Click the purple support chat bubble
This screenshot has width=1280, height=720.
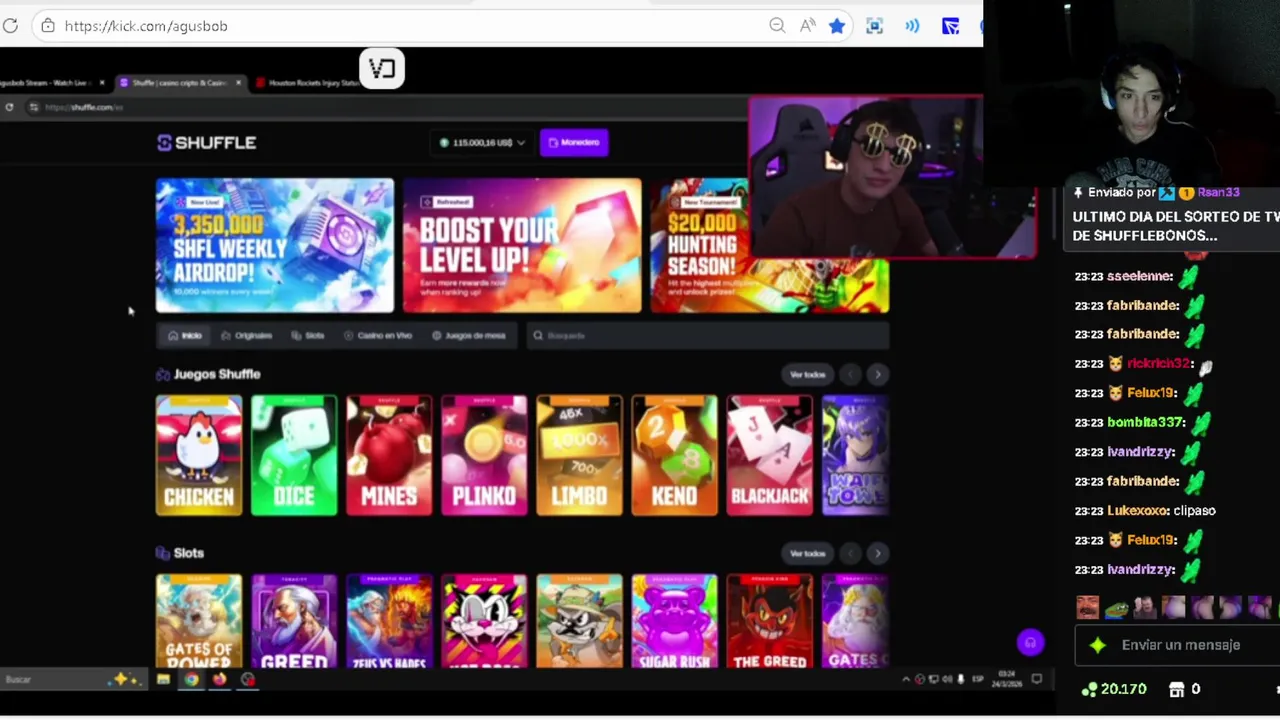coord(1030,643)
